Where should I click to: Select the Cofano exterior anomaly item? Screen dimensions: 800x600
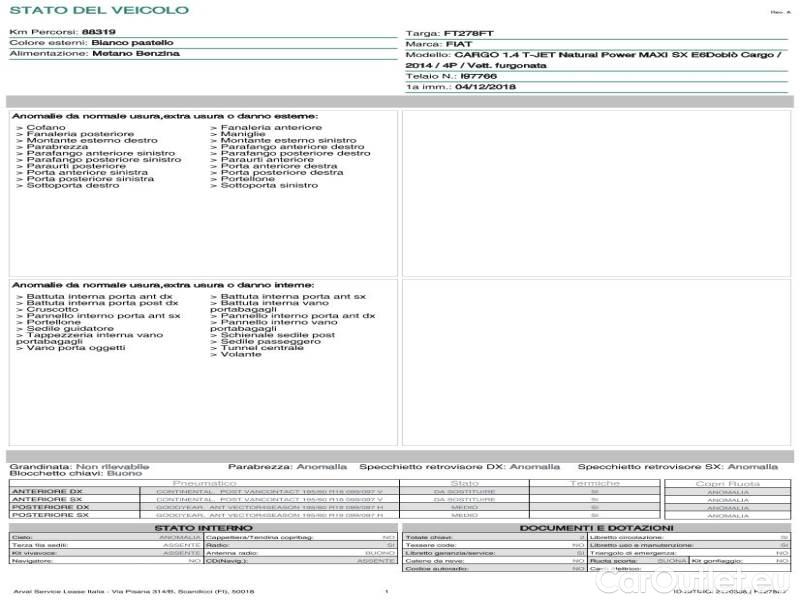click(x=46, y=128)
